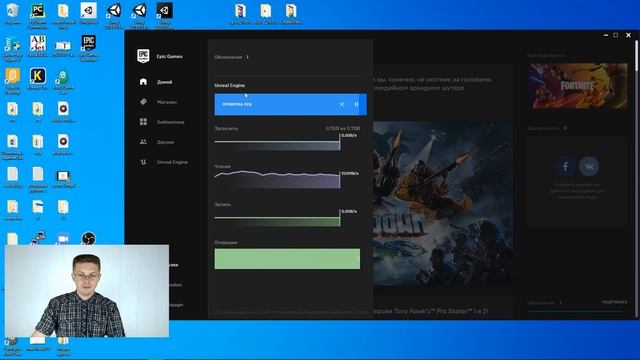
Task: Click the Epic Games shield logo
Action: pos(143,56)
